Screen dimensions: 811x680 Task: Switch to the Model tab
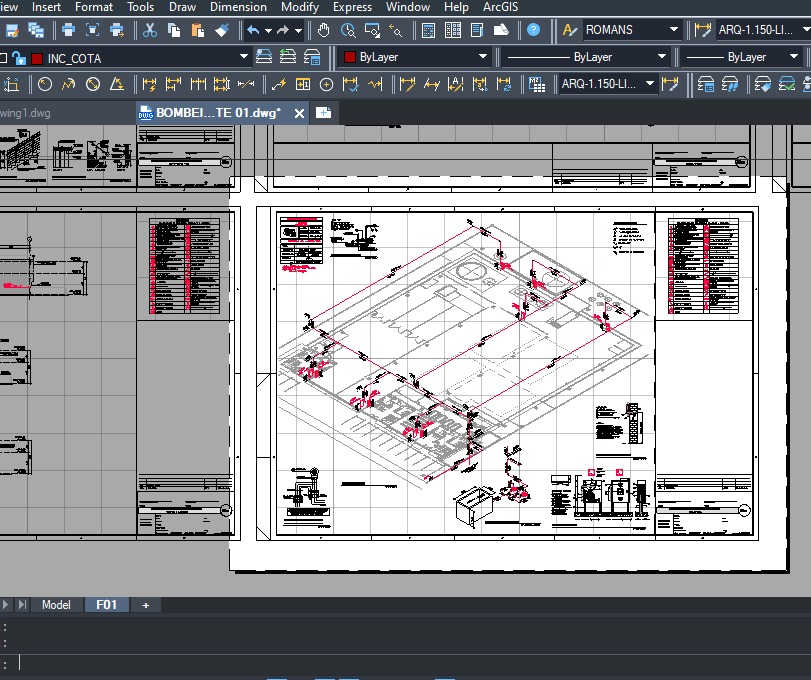56,605
